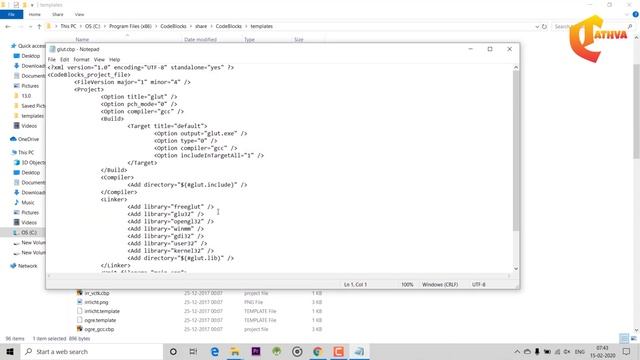Image resolution: width=640 pixels, height=360 pixels.
Task: Switch Explorer to large icons view
Action: (633, 338)
